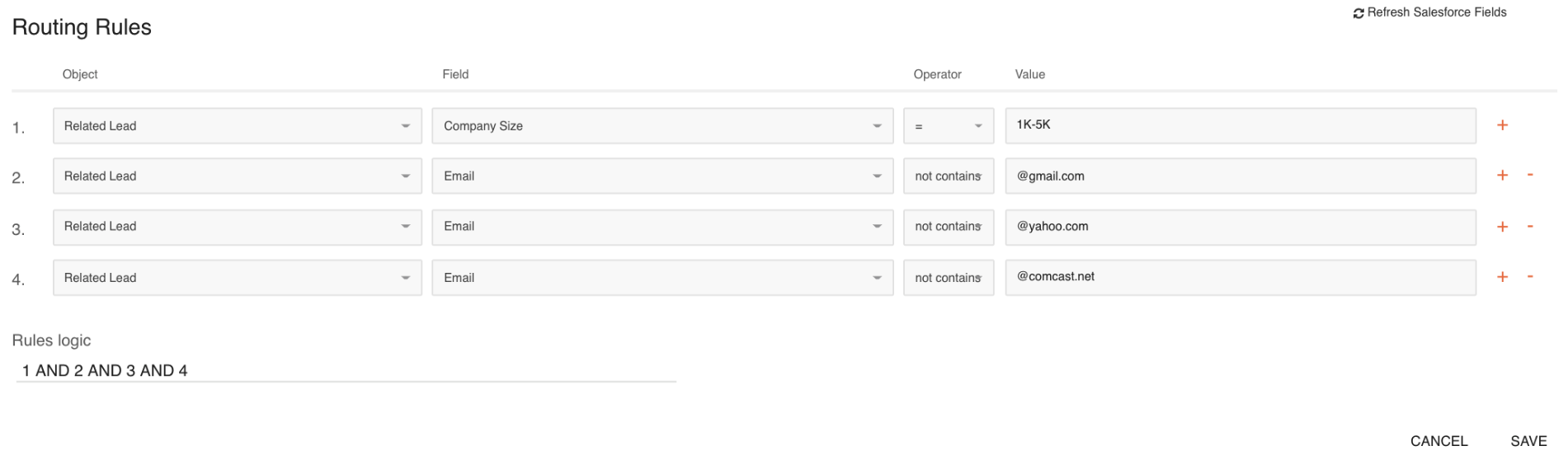Screen dimensions: 1568x460
Task: Click plus icon beside @comcast.net rule
Action: tap(1502, 278)
